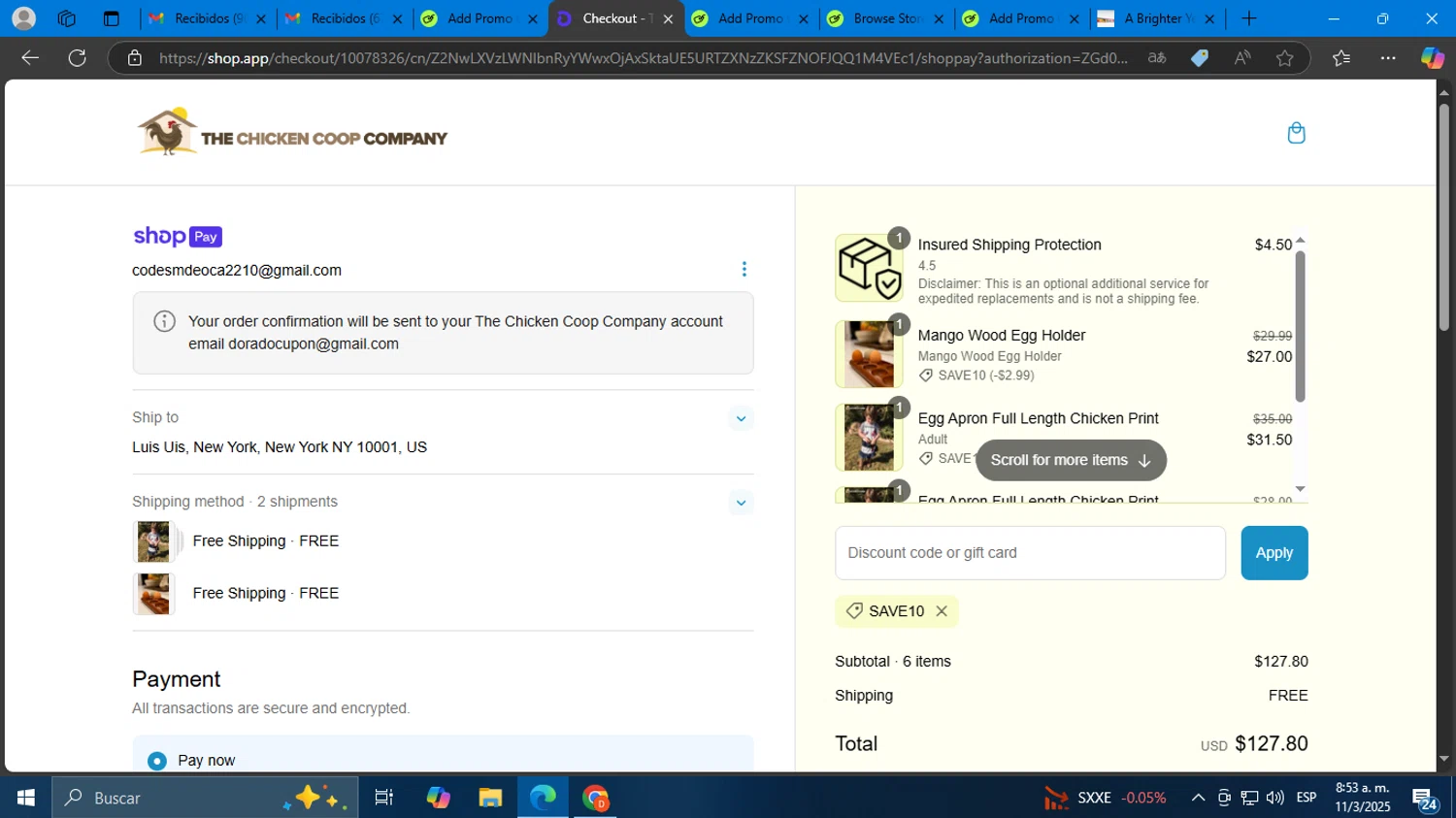
Task: Refresh the checkout page
Action: (x=78, y=58)
